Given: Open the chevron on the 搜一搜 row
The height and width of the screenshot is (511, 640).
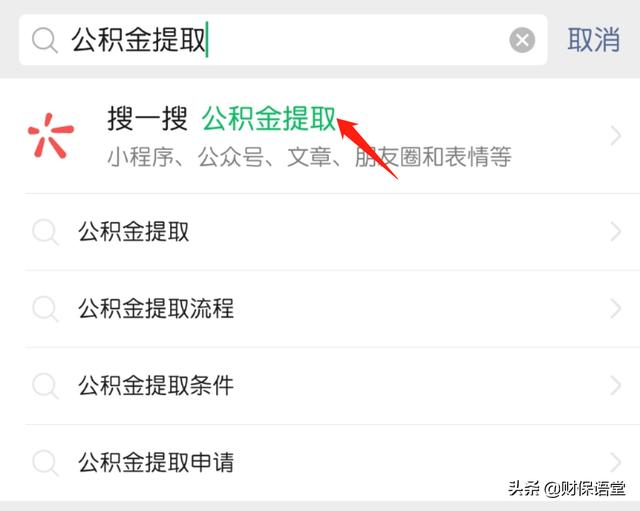Looking at the screenshot, I should click(616, 136).
